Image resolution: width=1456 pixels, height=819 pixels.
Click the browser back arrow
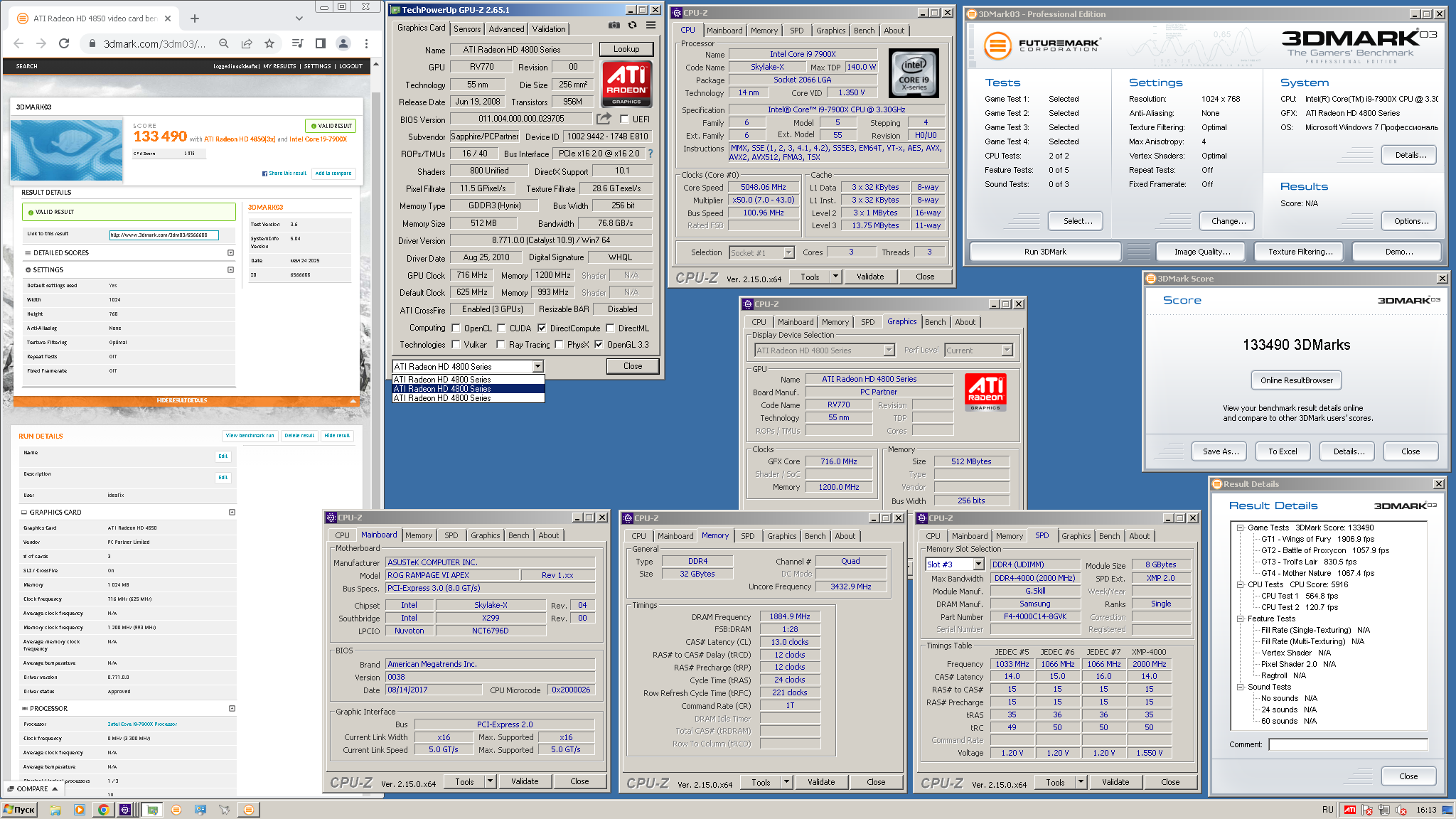pos(18,43)
